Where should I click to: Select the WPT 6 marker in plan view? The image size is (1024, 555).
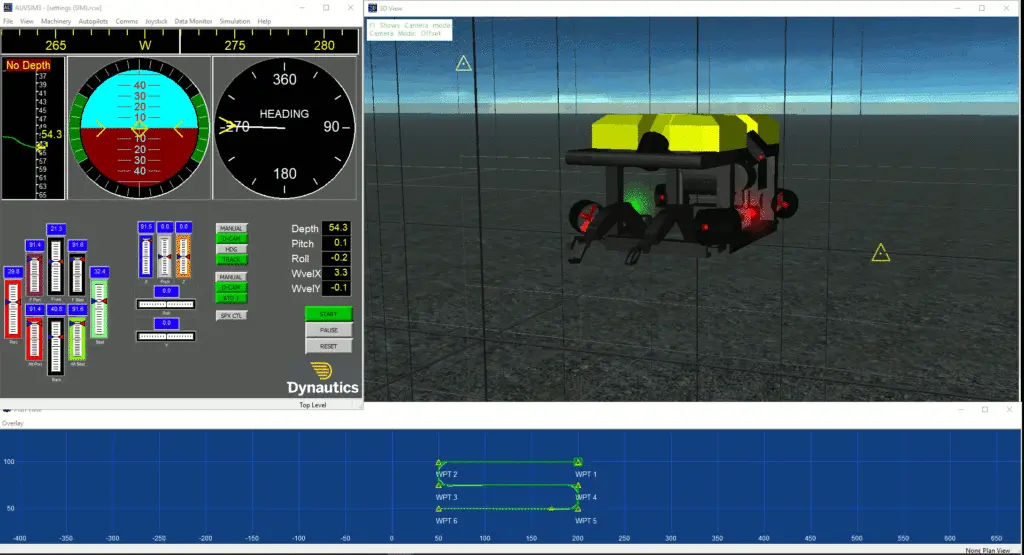(x=439, y=509)
